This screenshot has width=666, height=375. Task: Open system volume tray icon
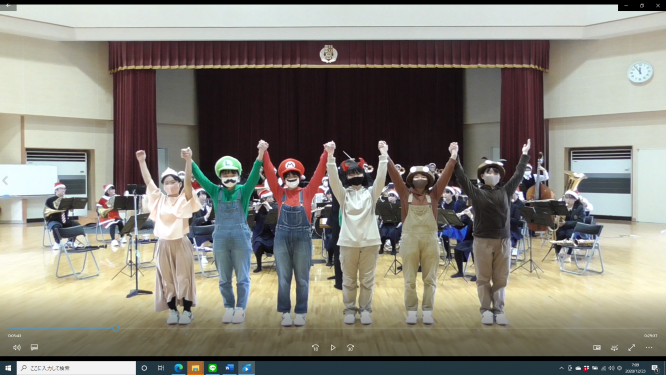point(611,368)
